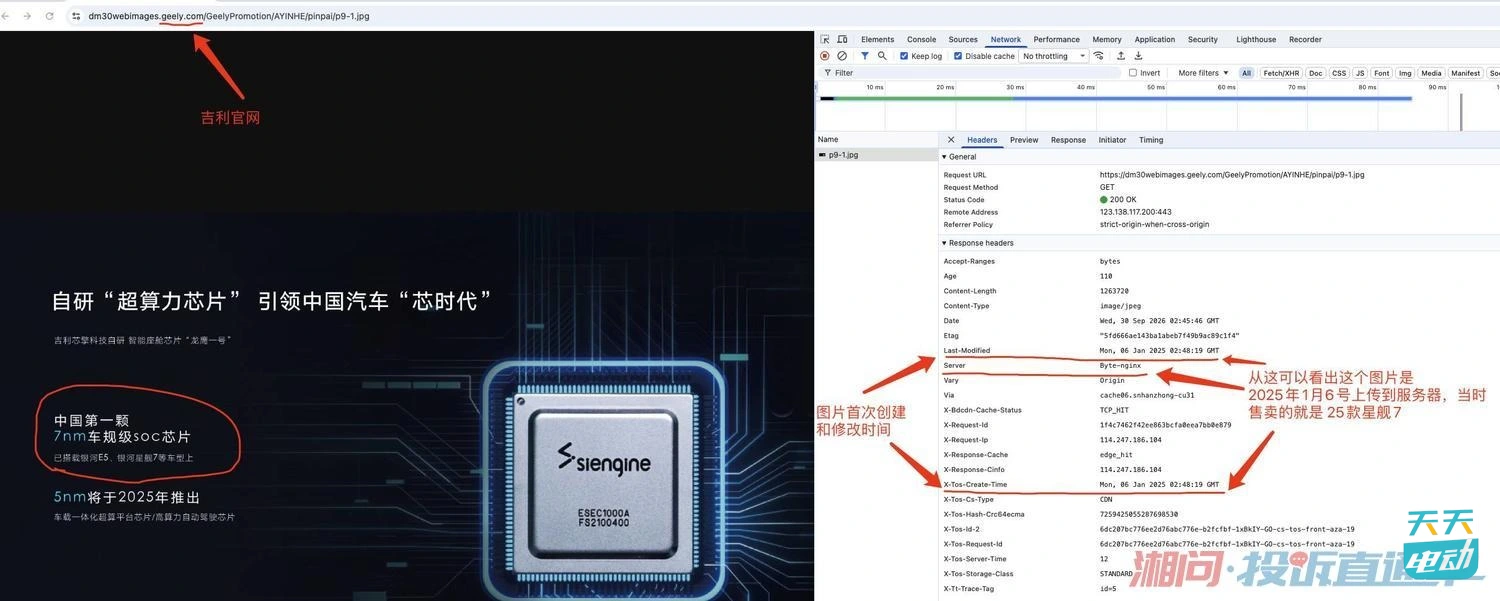This screenshot has height=601, width=1500.
Task: Open the Initiator tab of the request
Action: click(1112, 140)
